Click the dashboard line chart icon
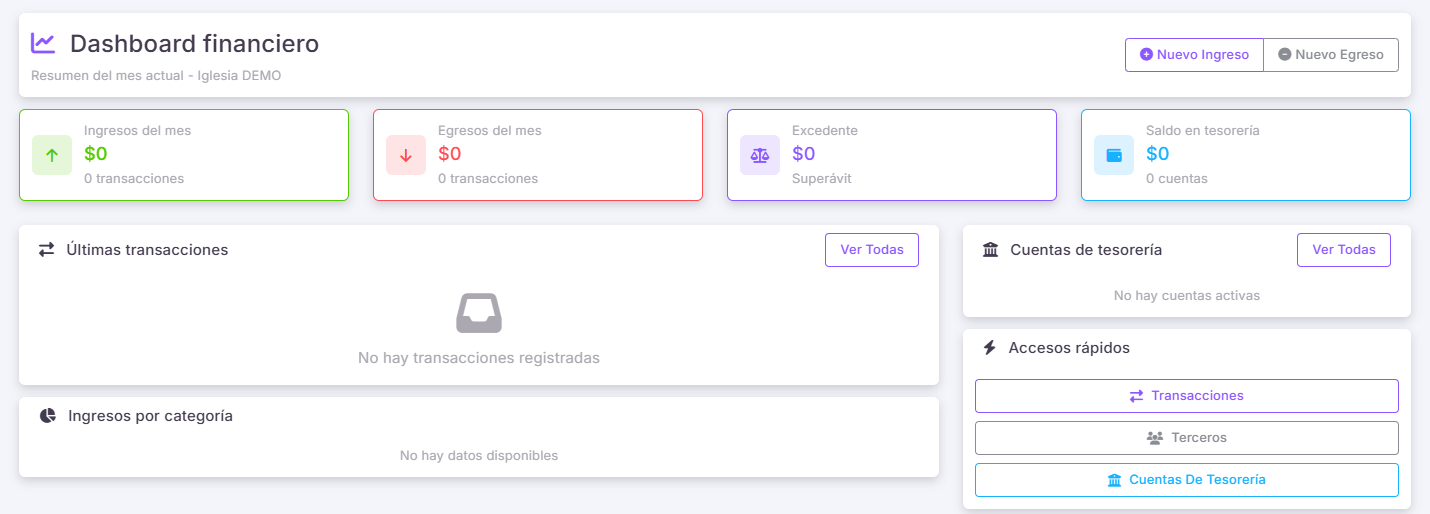 tap(43, 43)
